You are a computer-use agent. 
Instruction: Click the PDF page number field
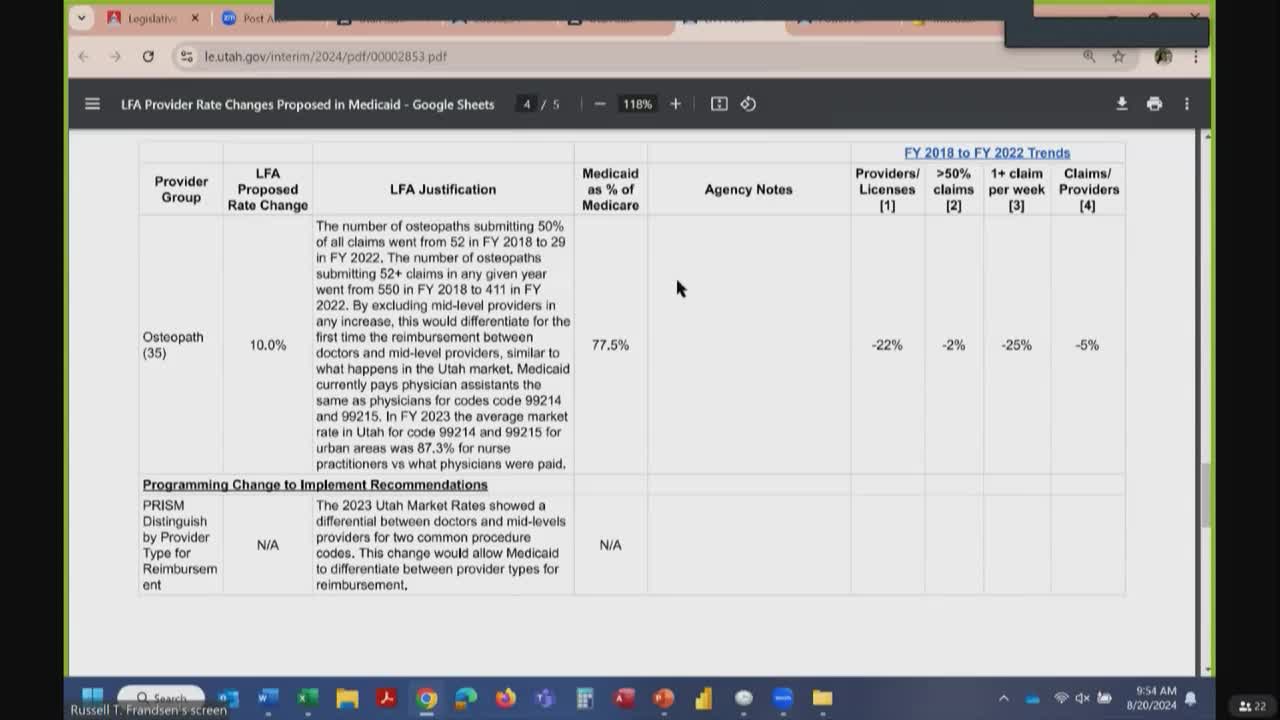tap(526, 104)
